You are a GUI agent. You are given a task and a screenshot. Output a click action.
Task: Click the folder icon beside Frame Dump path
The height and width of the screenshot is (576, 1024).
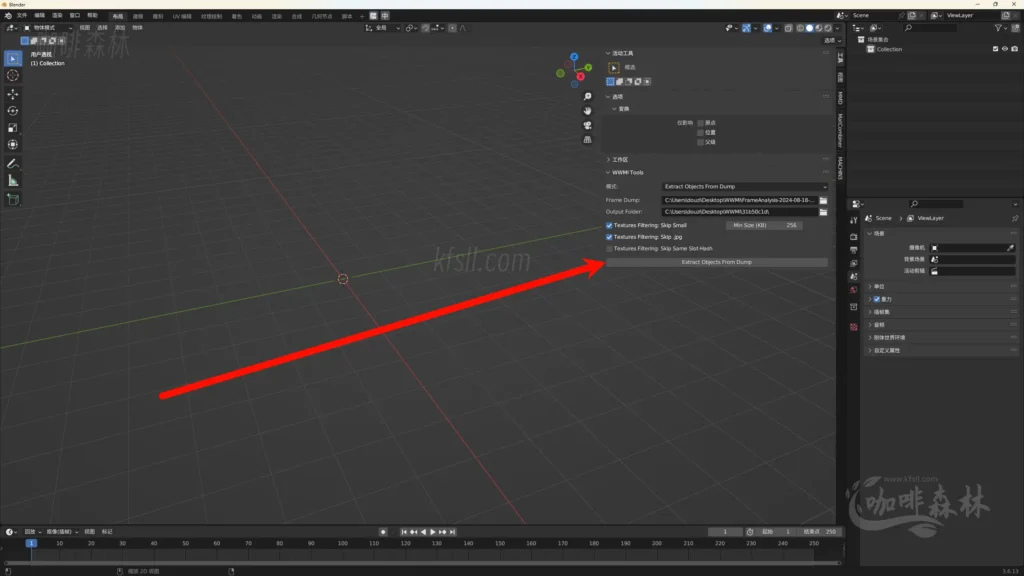(823, 200)
